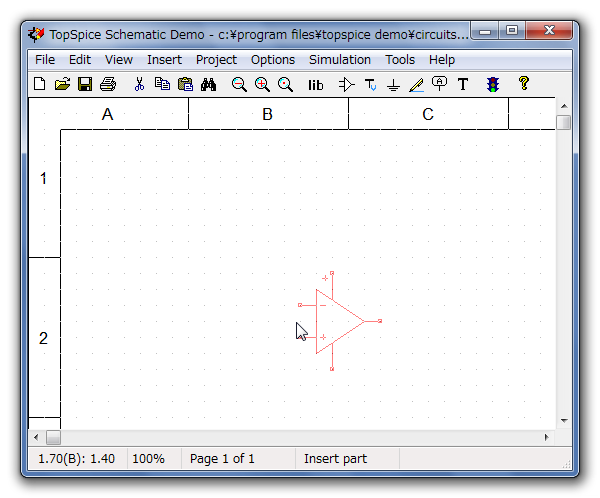Click row label '2'
Viewport: 600px width, 498px height.
click(x=43, y=338)
